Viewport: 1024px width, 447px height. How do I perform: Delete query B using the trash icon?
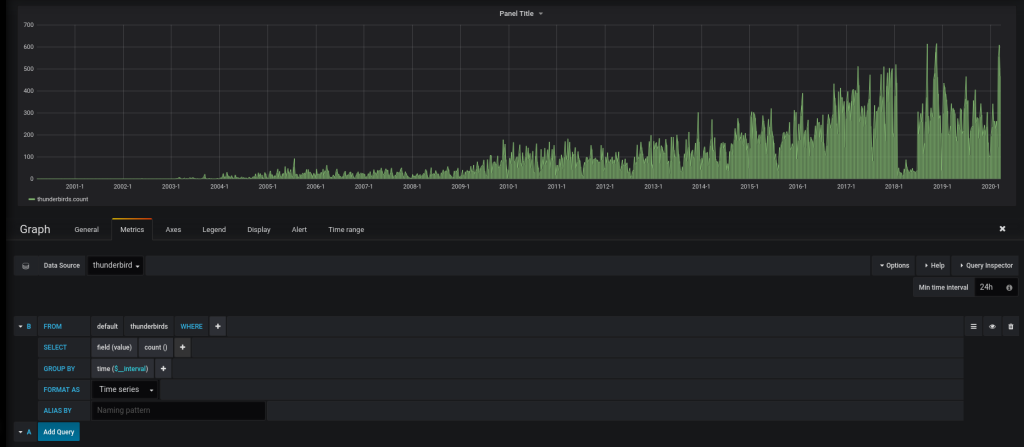coord(1010,326)
